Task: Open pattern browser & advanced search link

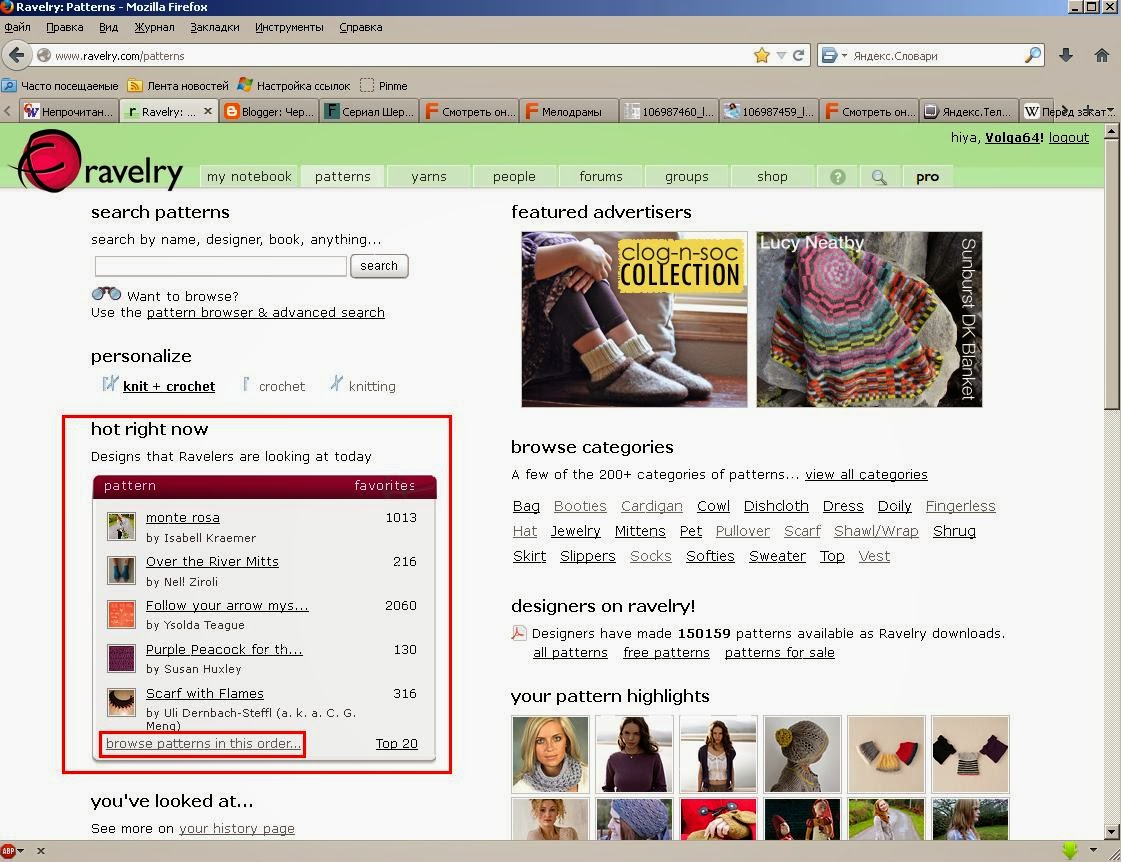Action: tap(265, 312)
